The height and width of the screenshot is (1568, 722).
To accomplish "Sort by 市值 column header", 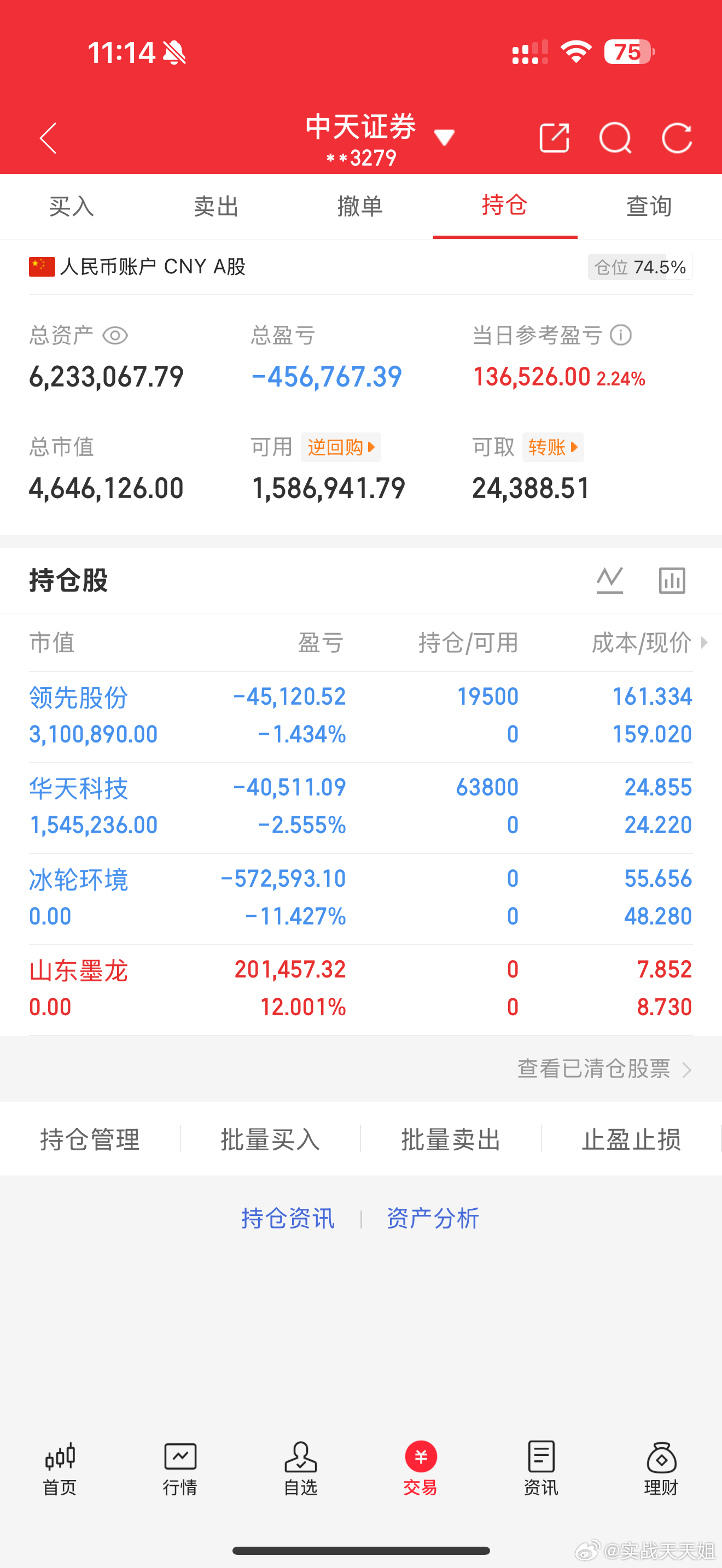I will 52,642.
